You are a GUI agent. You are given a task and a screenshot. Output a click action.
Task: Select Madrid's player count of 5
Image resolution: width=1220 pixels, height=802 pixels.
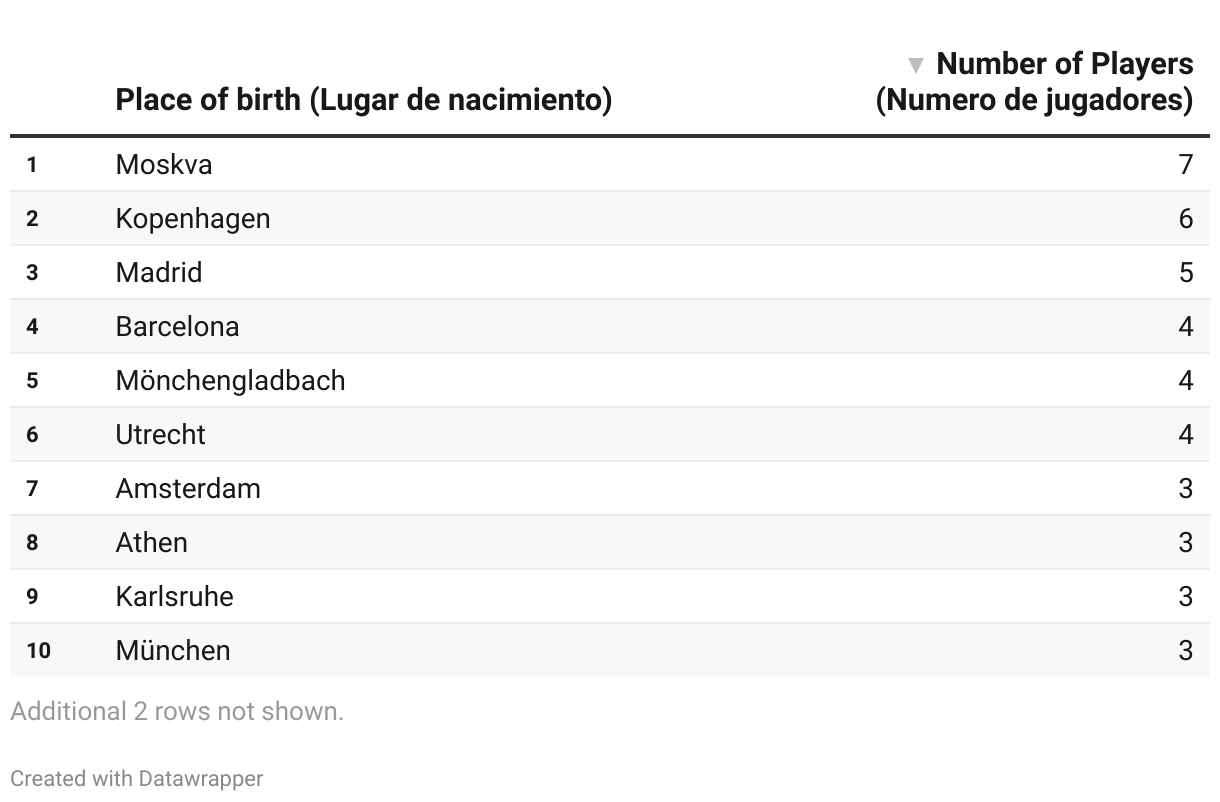click(1185, 272)
